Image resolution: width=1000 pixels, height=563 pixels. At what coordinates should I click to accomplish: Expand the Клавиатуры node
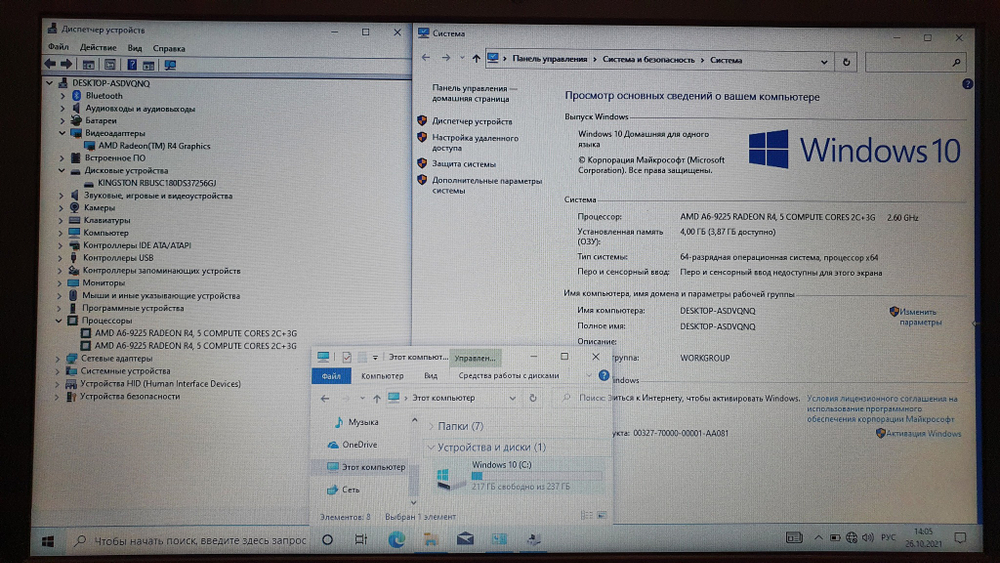61,221
